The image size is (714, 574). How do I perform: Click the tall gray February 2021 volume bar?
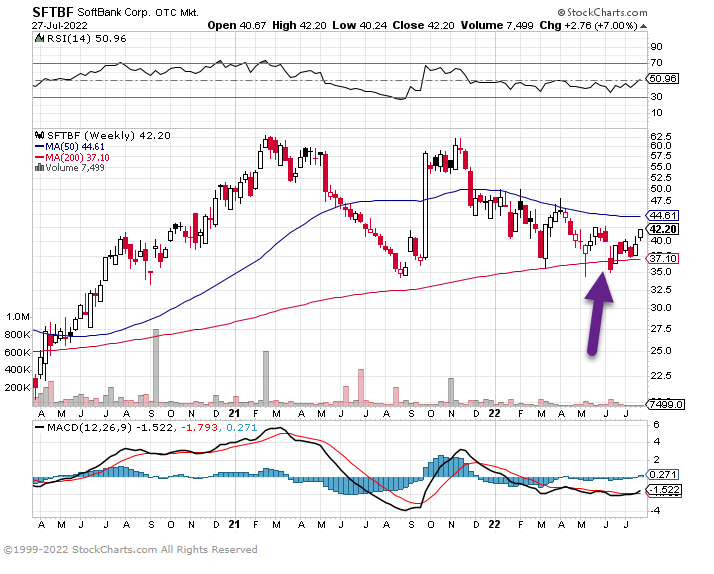(x=266, y=378)
